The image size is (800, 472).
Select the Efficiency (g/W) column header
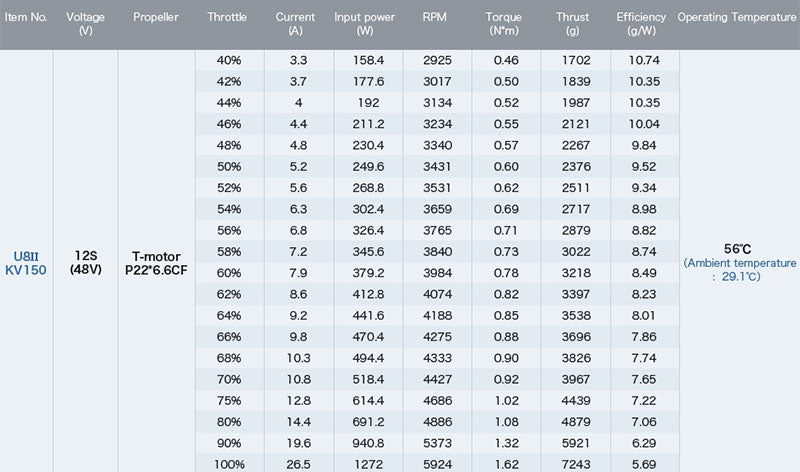pos(640,25)
